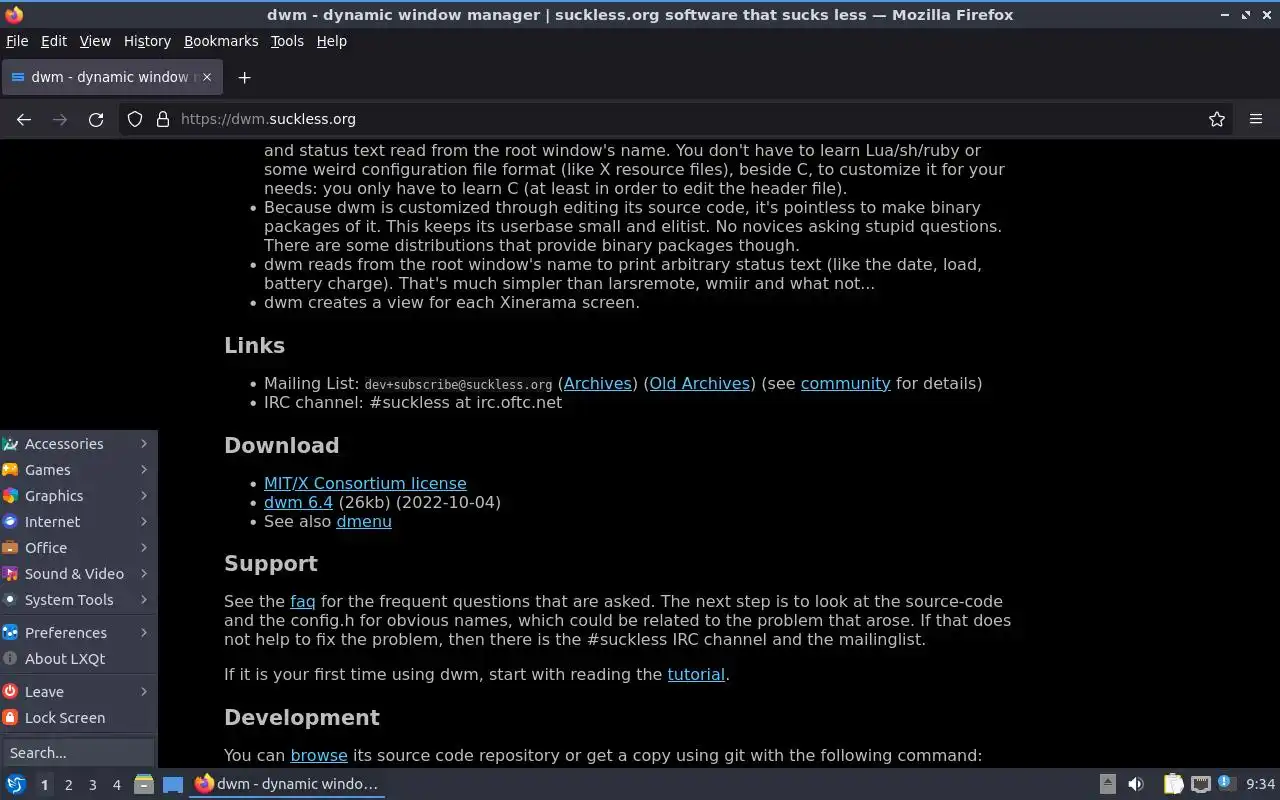Screen dimensions: 1280x800
Task: Select the dwm browser tab
Action: [110, 77]
